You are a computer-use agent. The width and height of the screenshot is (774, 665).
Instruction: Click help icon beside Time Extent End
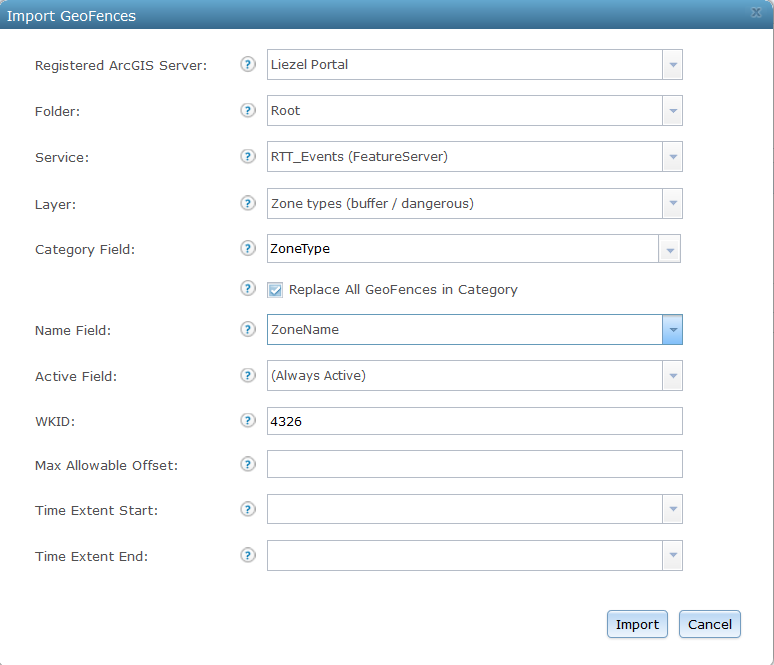[248, 555]
